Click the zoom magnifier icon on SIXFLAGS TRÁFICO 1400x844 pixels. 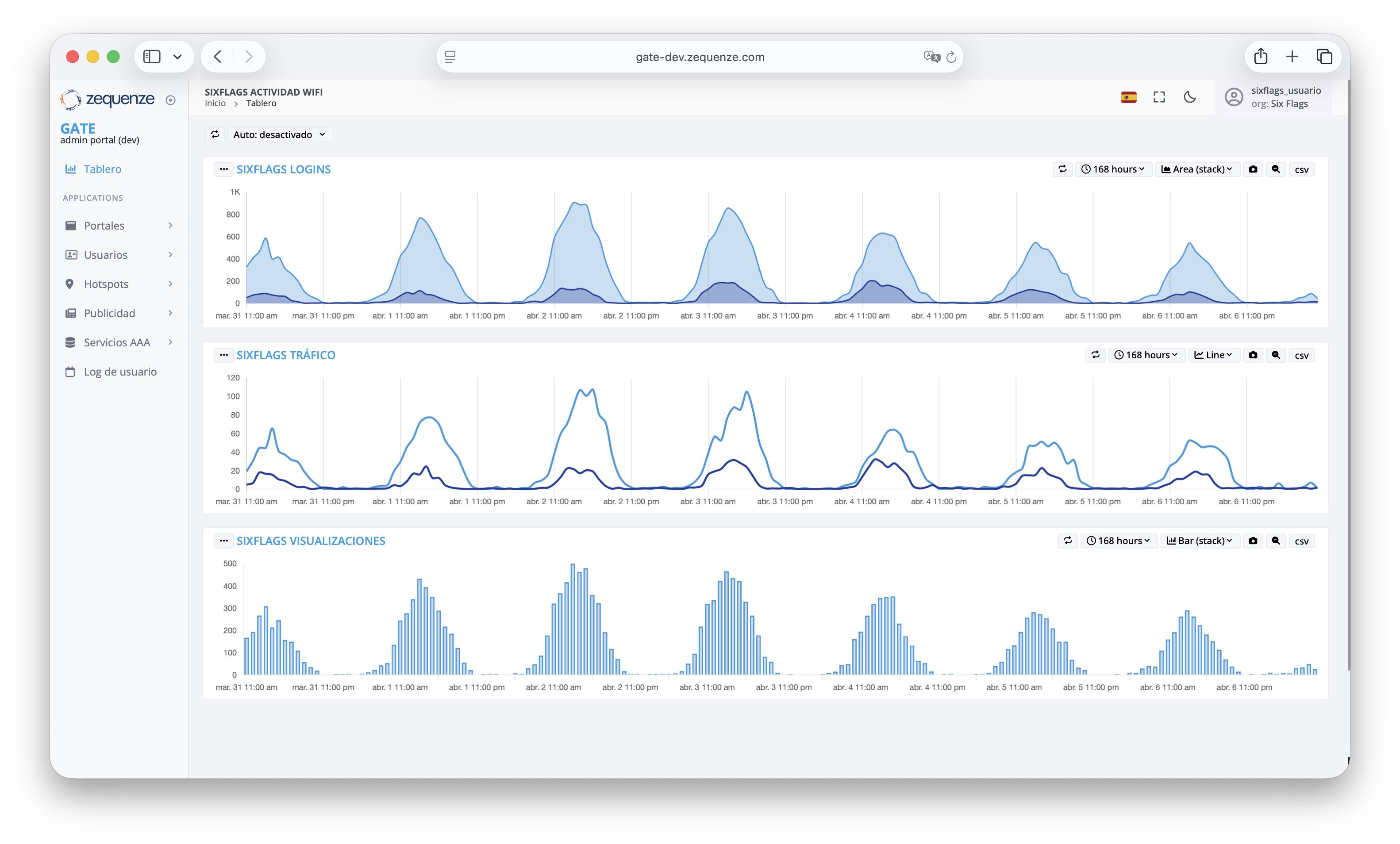pos(1276,355)
